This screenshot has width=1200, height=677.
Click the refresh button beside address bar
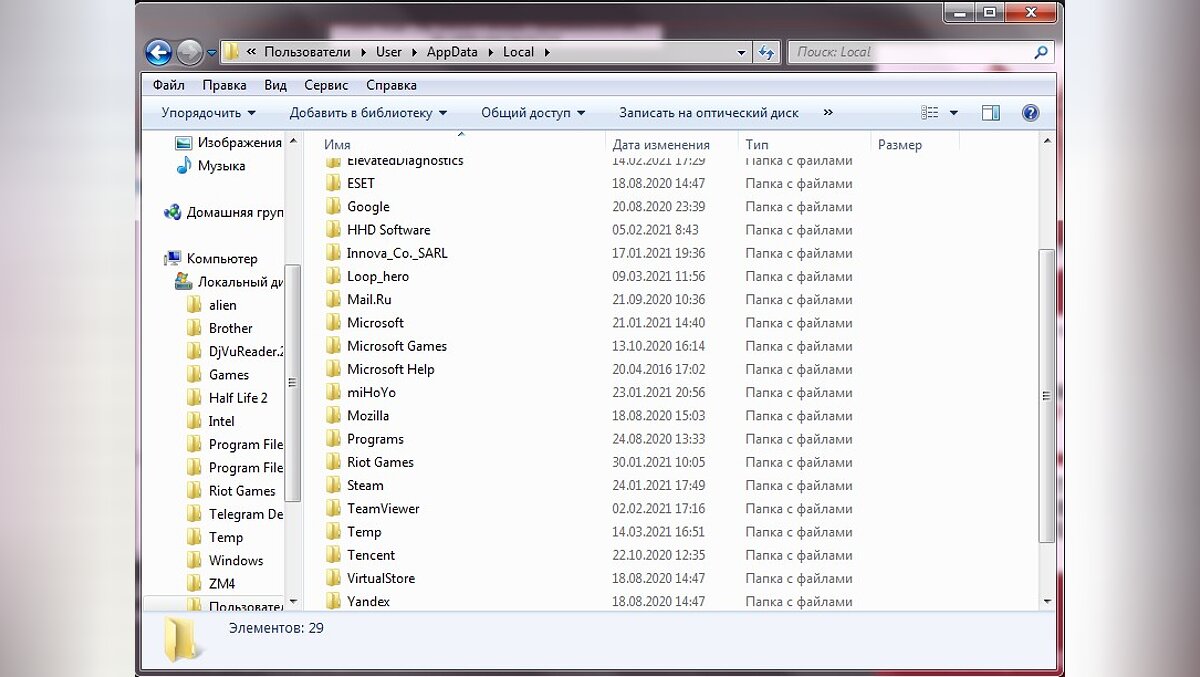point(767,52)
